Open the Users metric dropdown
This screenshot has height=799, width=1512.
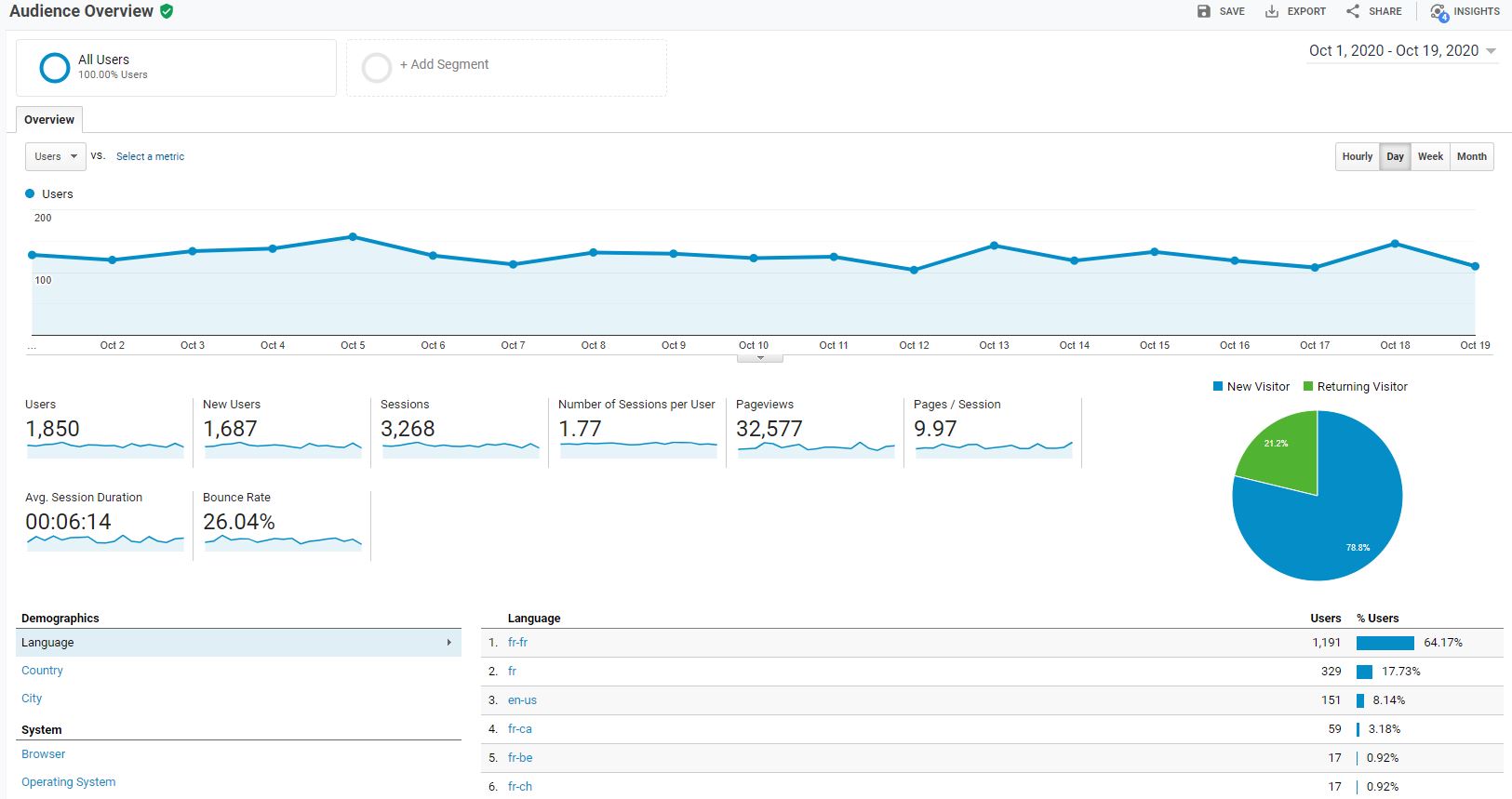click(56, 156)
